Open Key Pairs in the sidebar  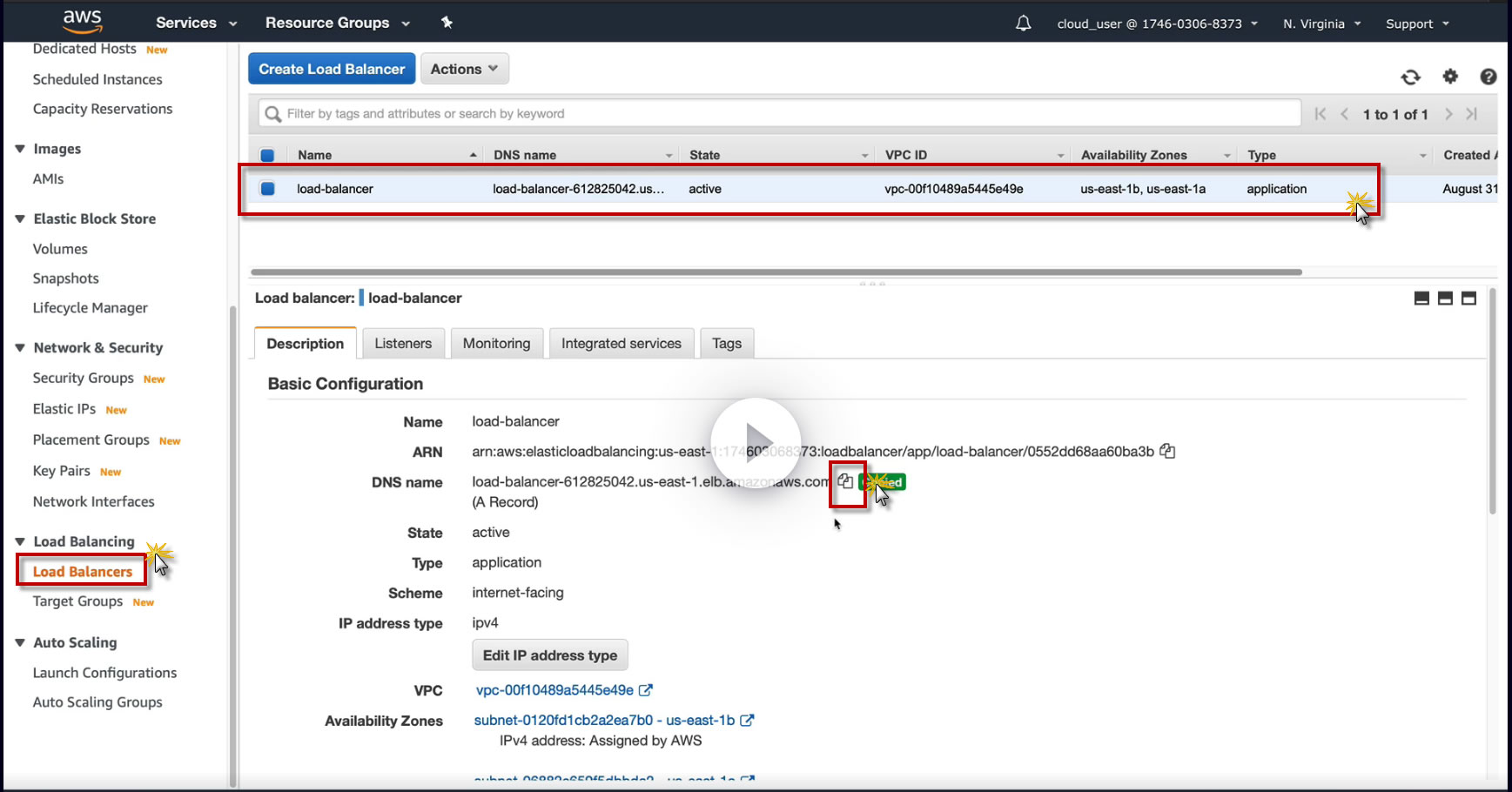[x=62, y=471]
